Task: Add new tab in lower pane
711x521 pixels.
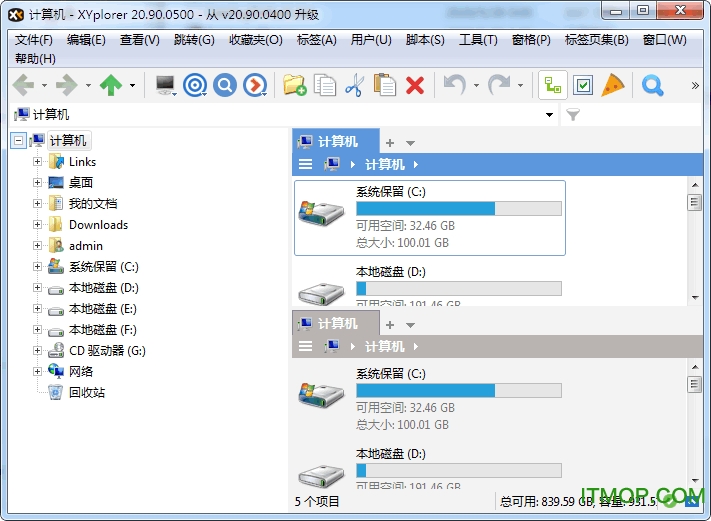Action: (390, 325)
